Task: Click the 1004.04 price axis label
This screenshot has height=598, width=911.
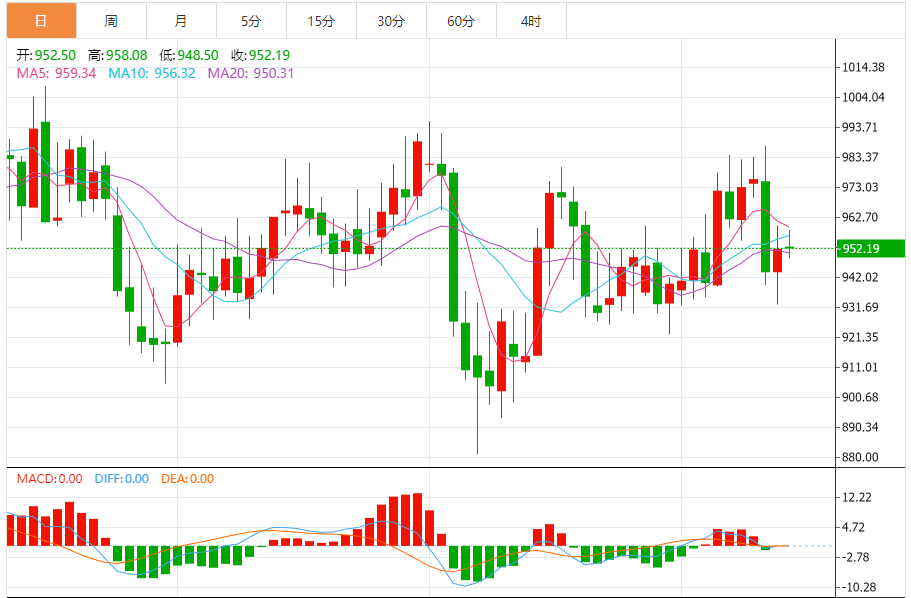Action: [x=863, y=97]
